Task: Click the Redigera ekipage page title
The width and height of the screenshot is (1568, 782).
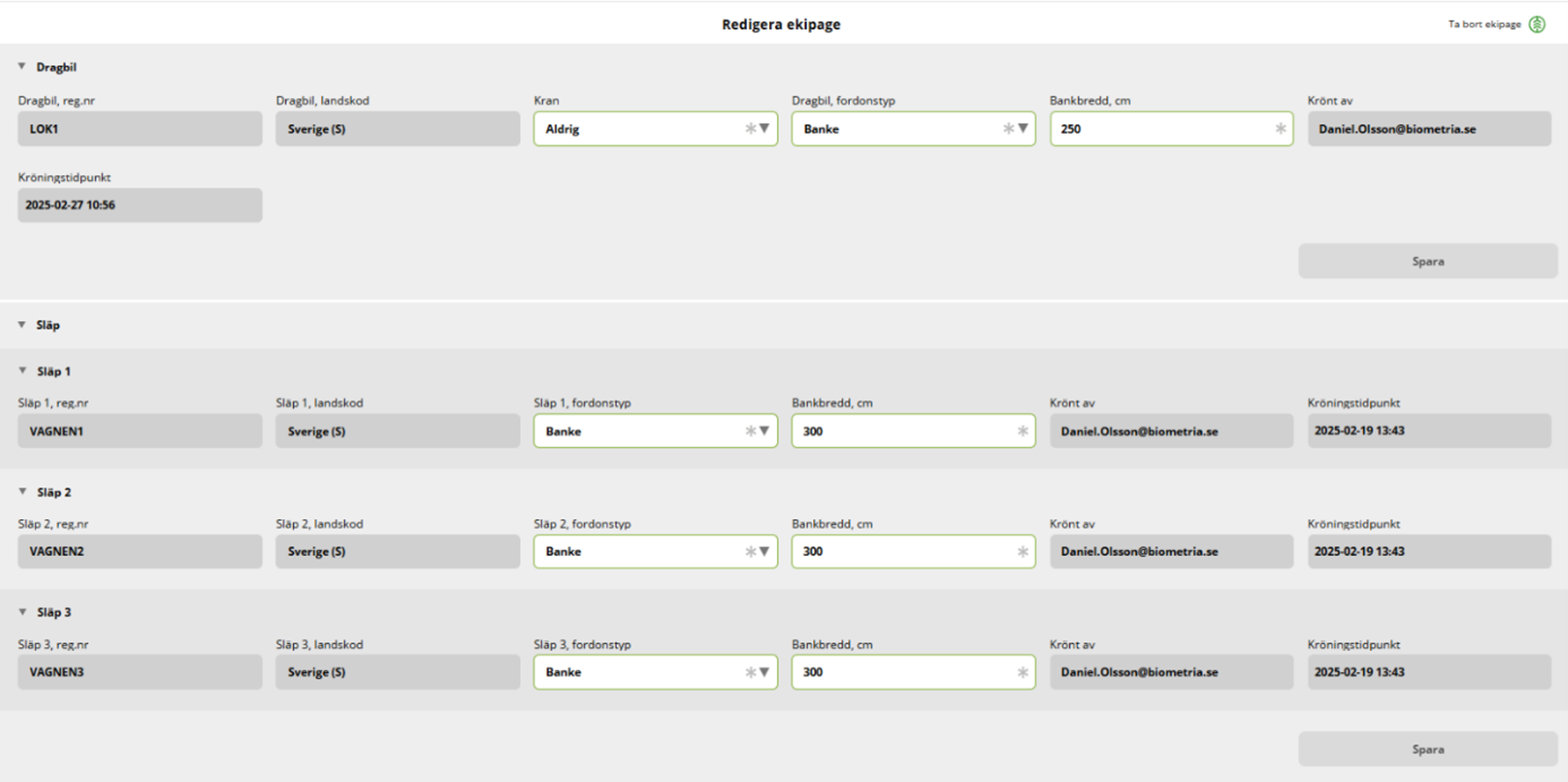Action: pyautogui.click(x=781, y=24)
